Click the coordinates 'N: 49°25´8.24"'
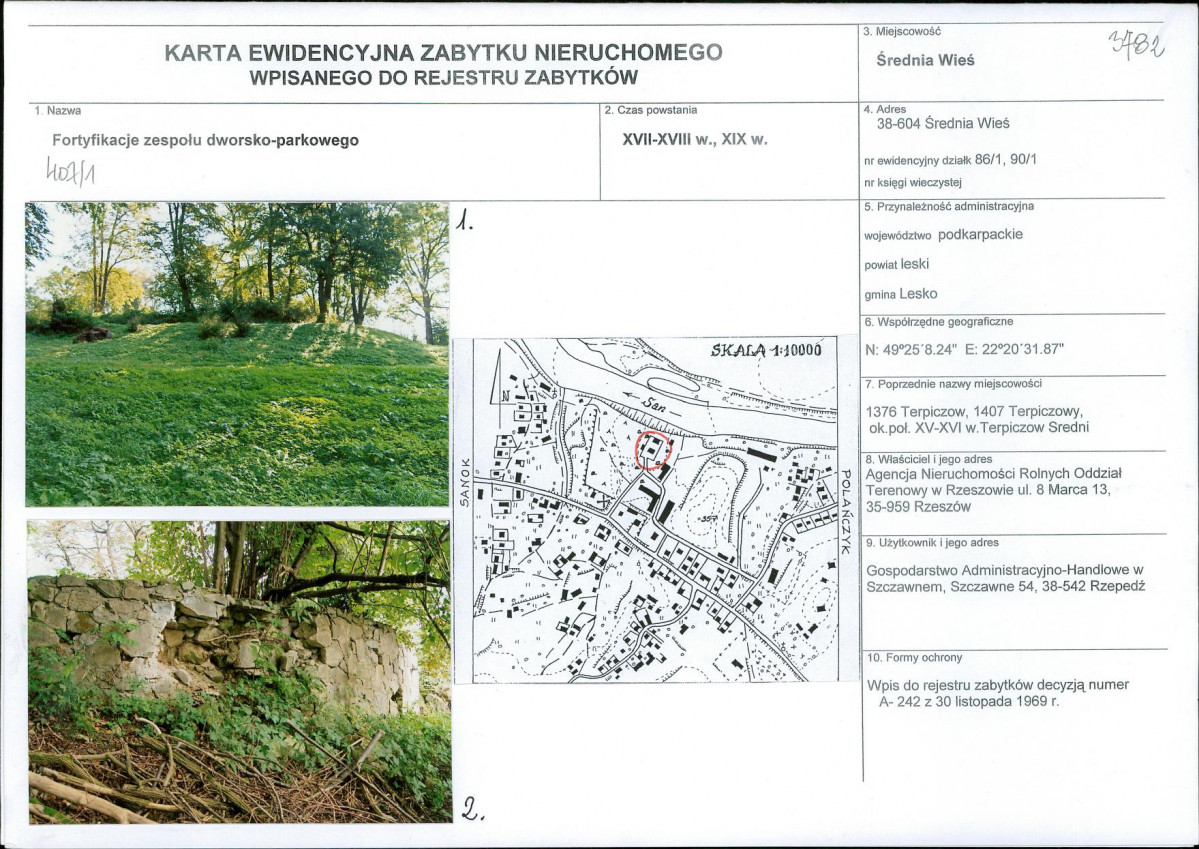 911,350
